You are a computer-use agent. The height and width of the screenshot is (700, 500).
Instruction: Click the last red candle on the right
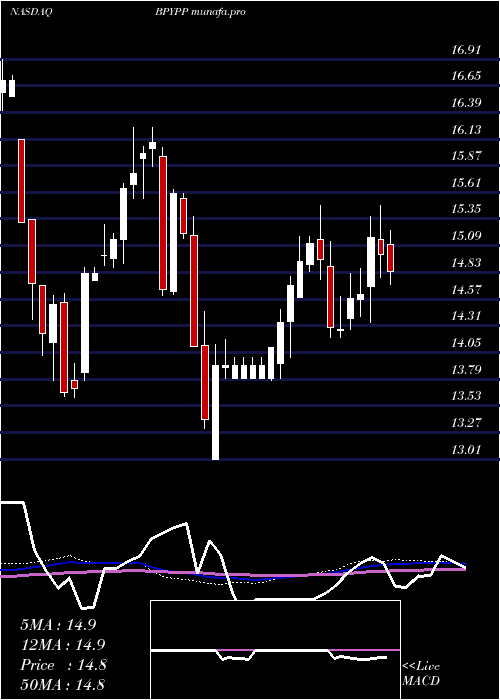point(391,258)
